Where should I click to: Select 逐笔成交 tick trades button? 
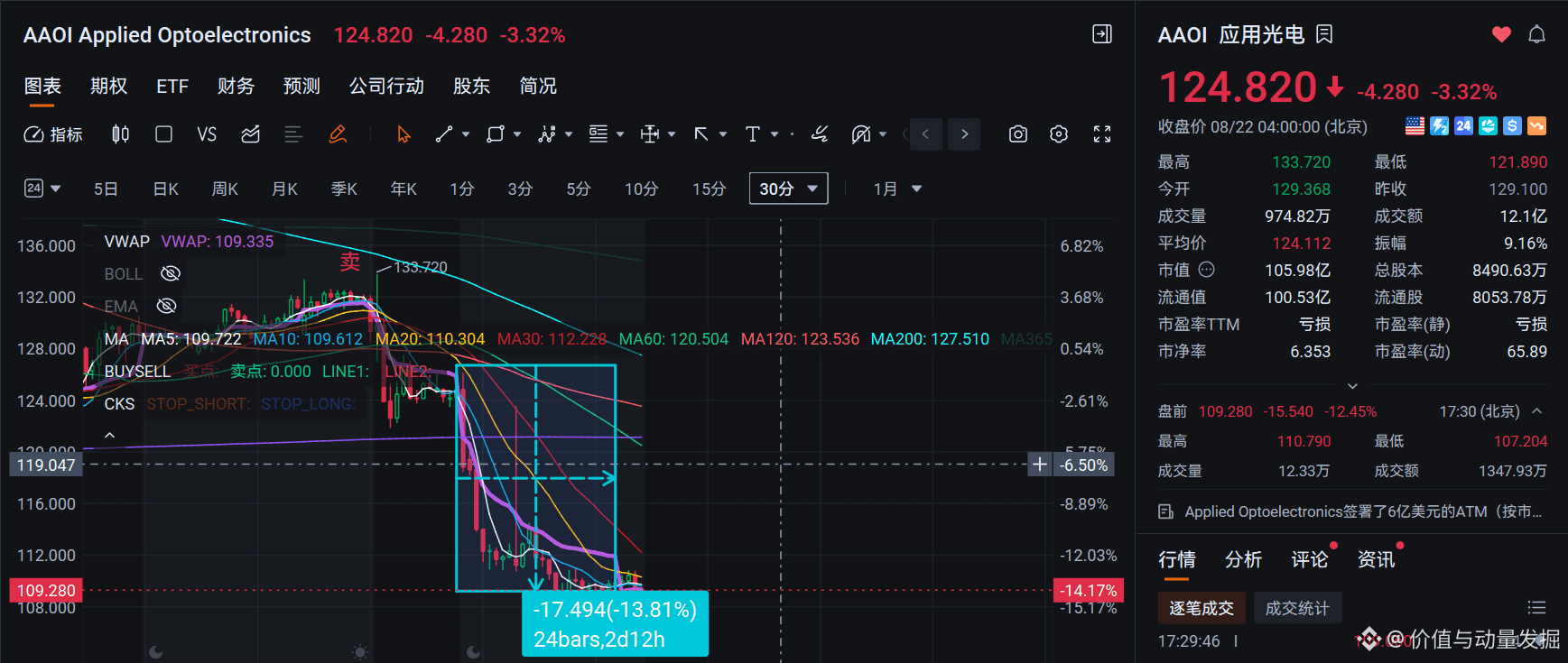point(1202,608)
